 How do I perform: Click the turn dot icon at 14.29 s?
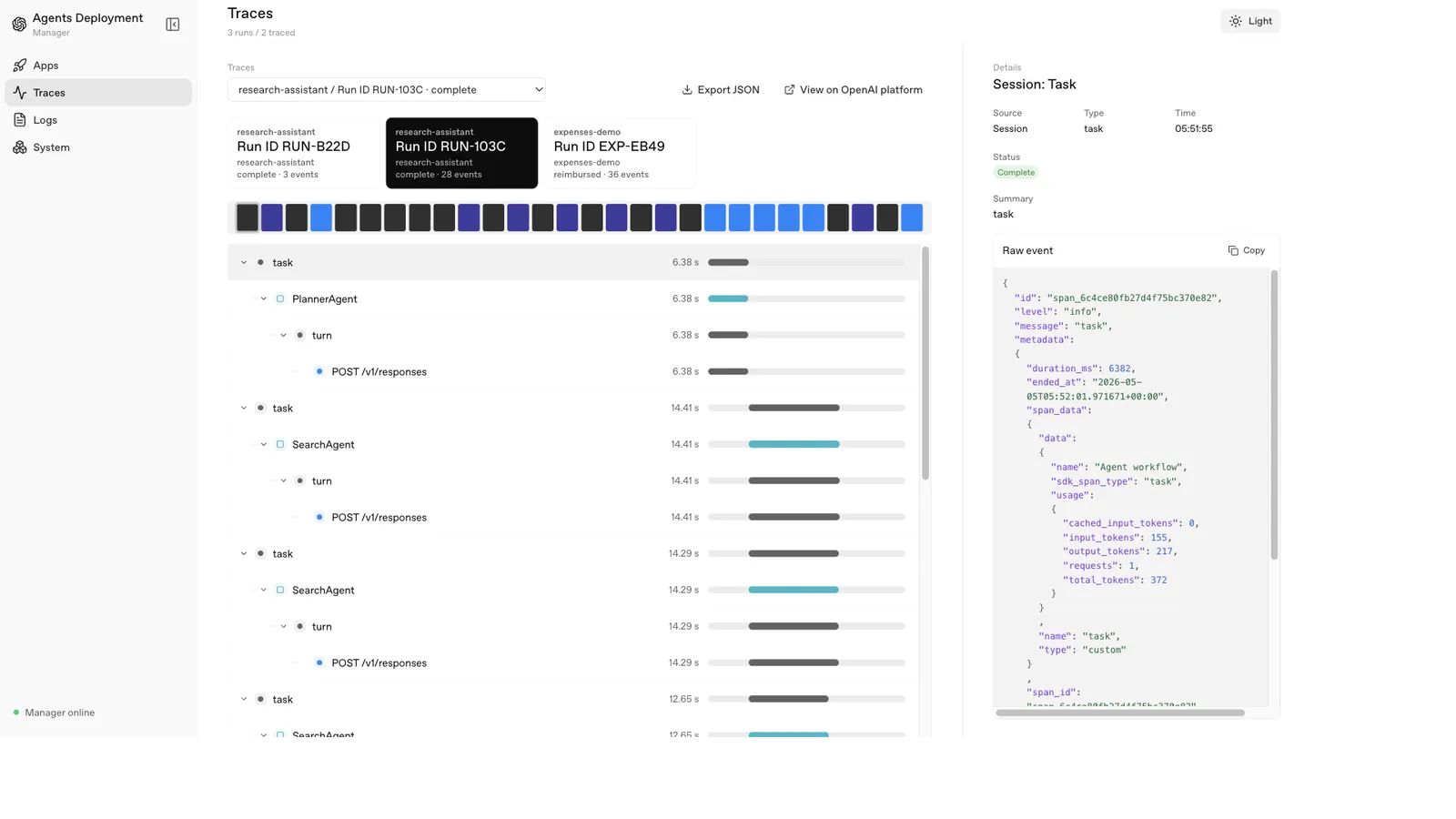coord(300,627)
